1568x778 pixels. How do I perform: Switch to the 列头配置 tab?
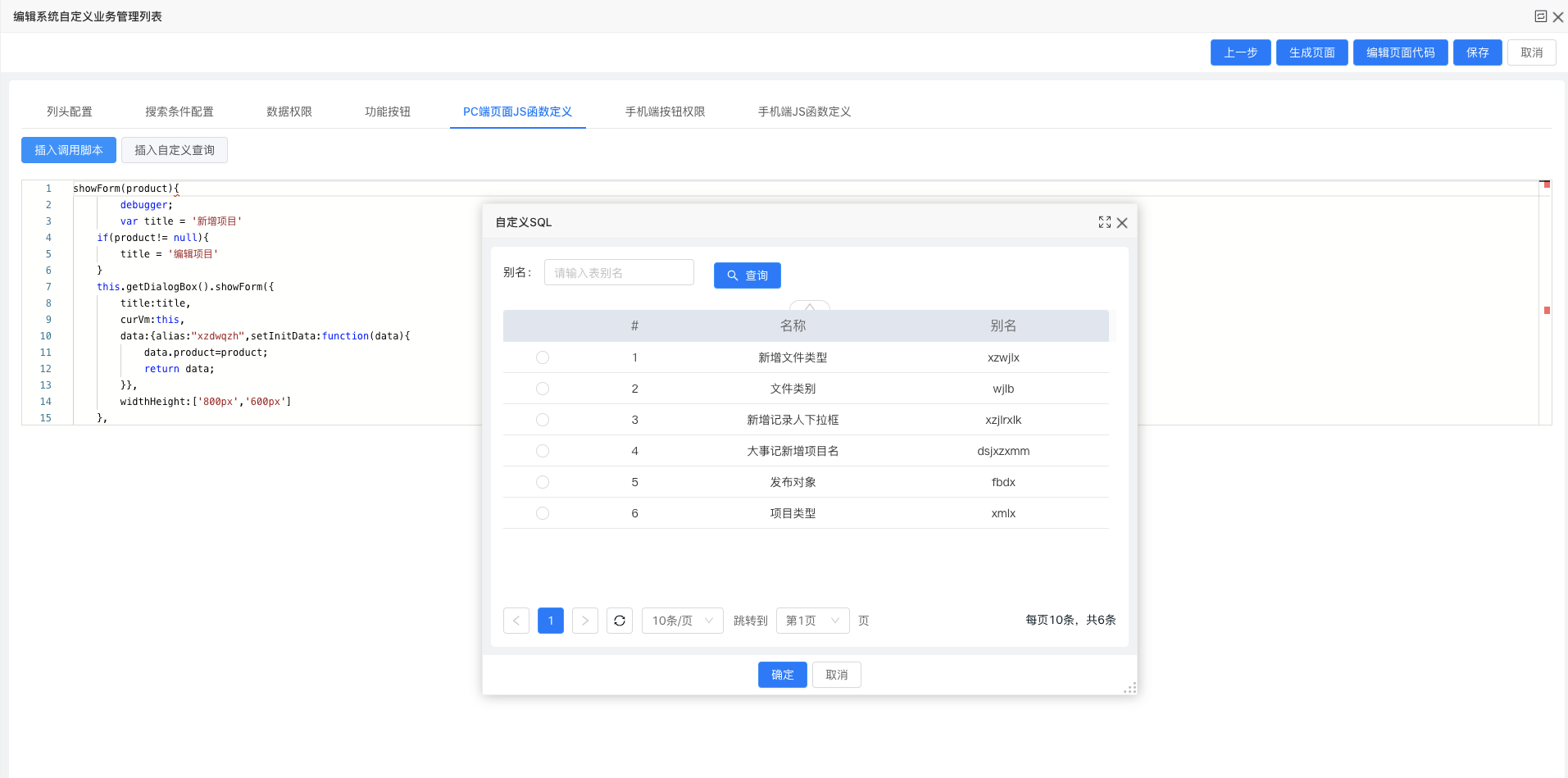pos(70,111)
